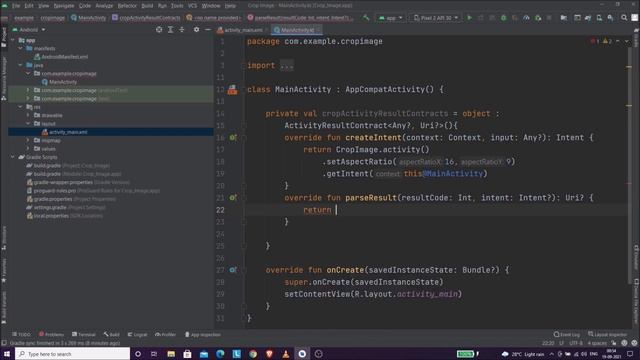Open the Tools menu
The width and height of the screenshot is (640, 360).
point(177,6)
